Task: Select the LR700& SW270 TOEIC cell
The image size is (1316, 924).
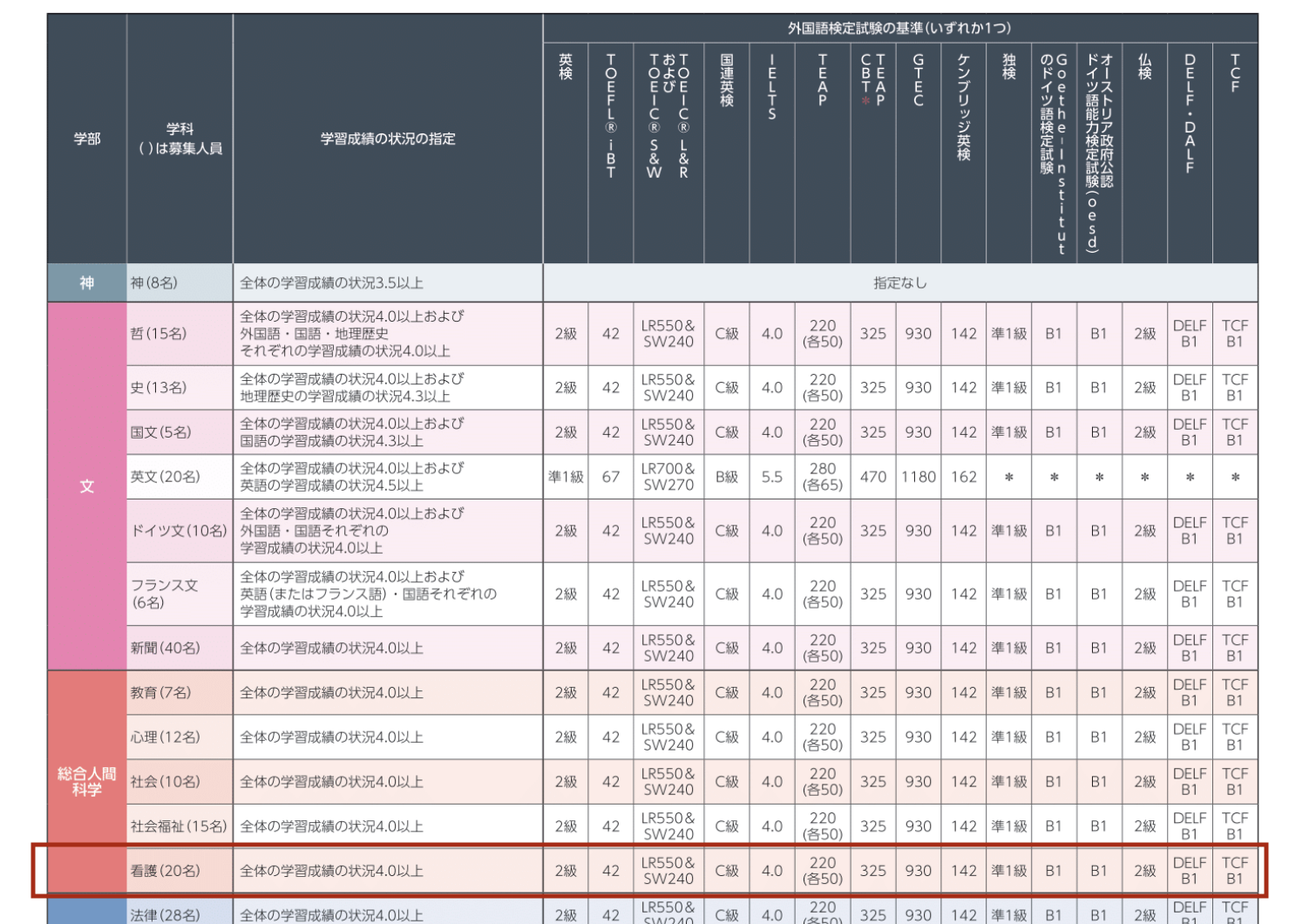Action: pyautogui.click(x=668, y=478)
